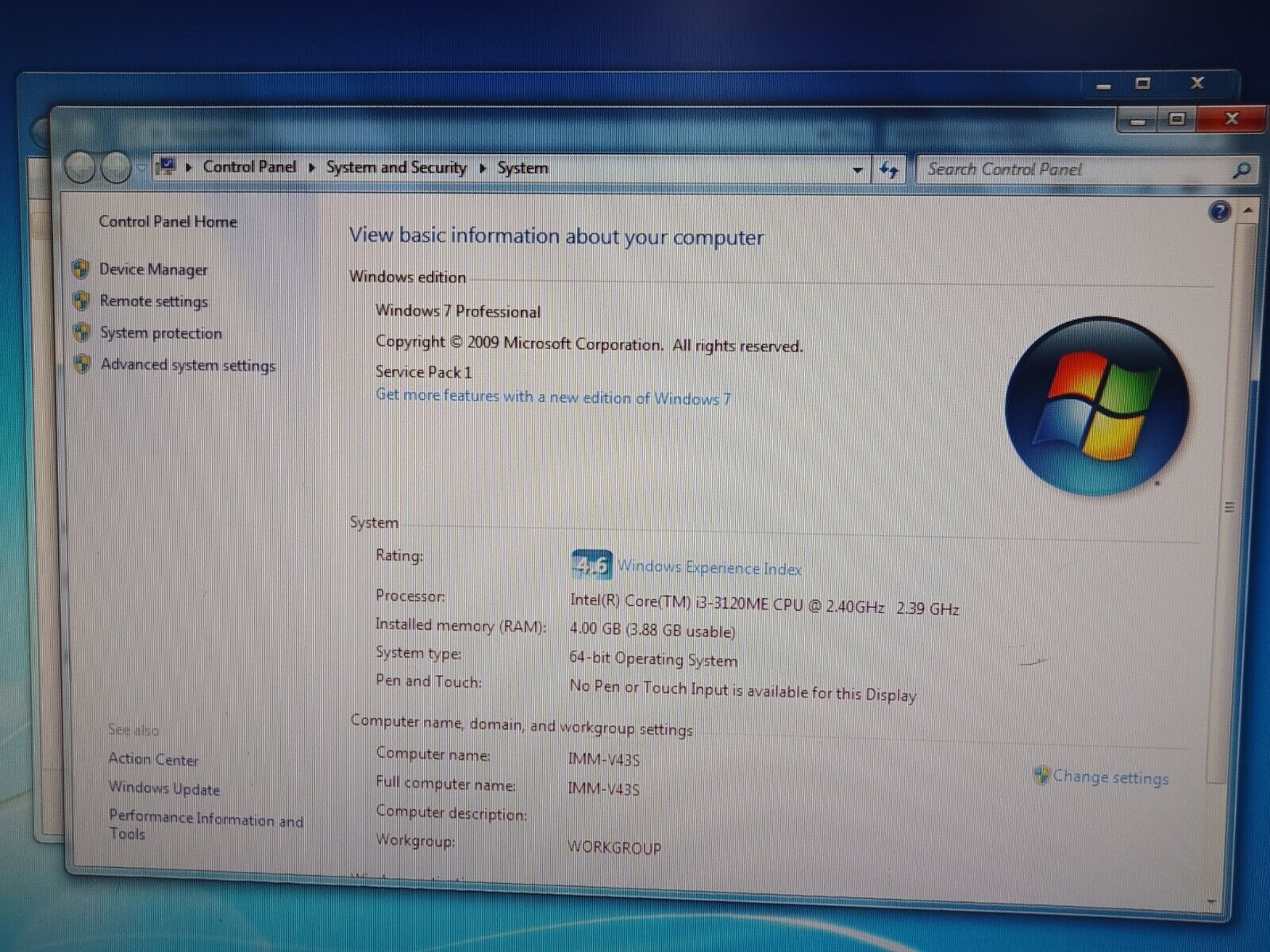Open address bar history dropdown
1270x952 pixels.
pyautogui.click(x=857, y=170)
